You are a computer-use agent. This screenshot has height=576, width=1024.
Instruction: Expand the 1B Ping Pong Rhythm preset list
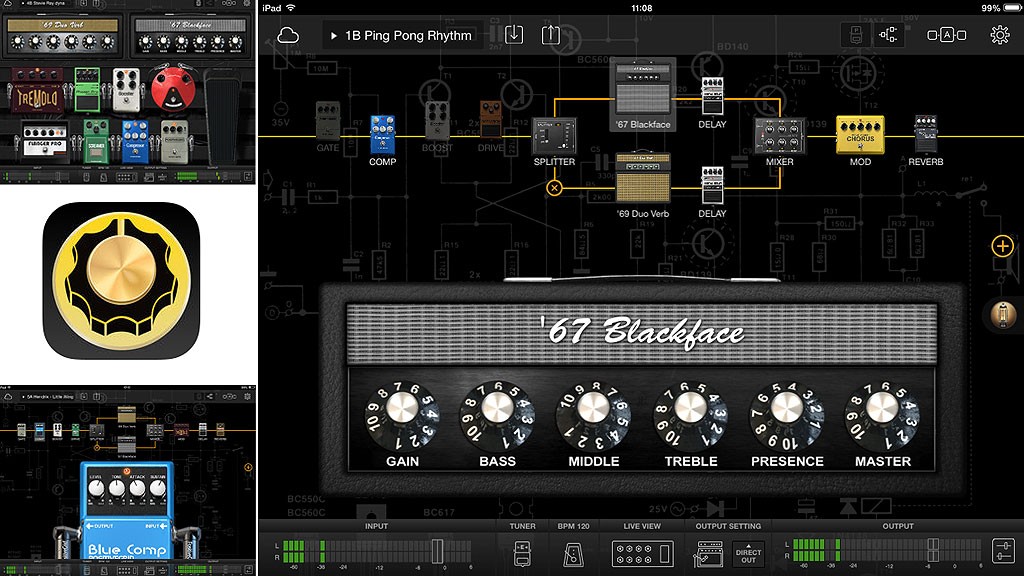pos(400,35)
